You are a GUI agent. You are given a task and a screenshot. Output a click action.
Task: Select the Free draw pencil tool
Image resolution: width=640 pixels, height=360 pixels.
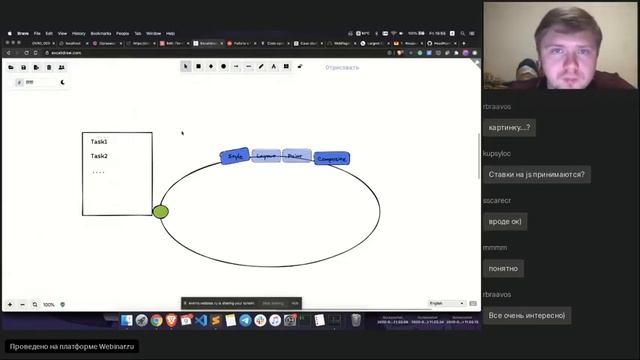point(261,66)
